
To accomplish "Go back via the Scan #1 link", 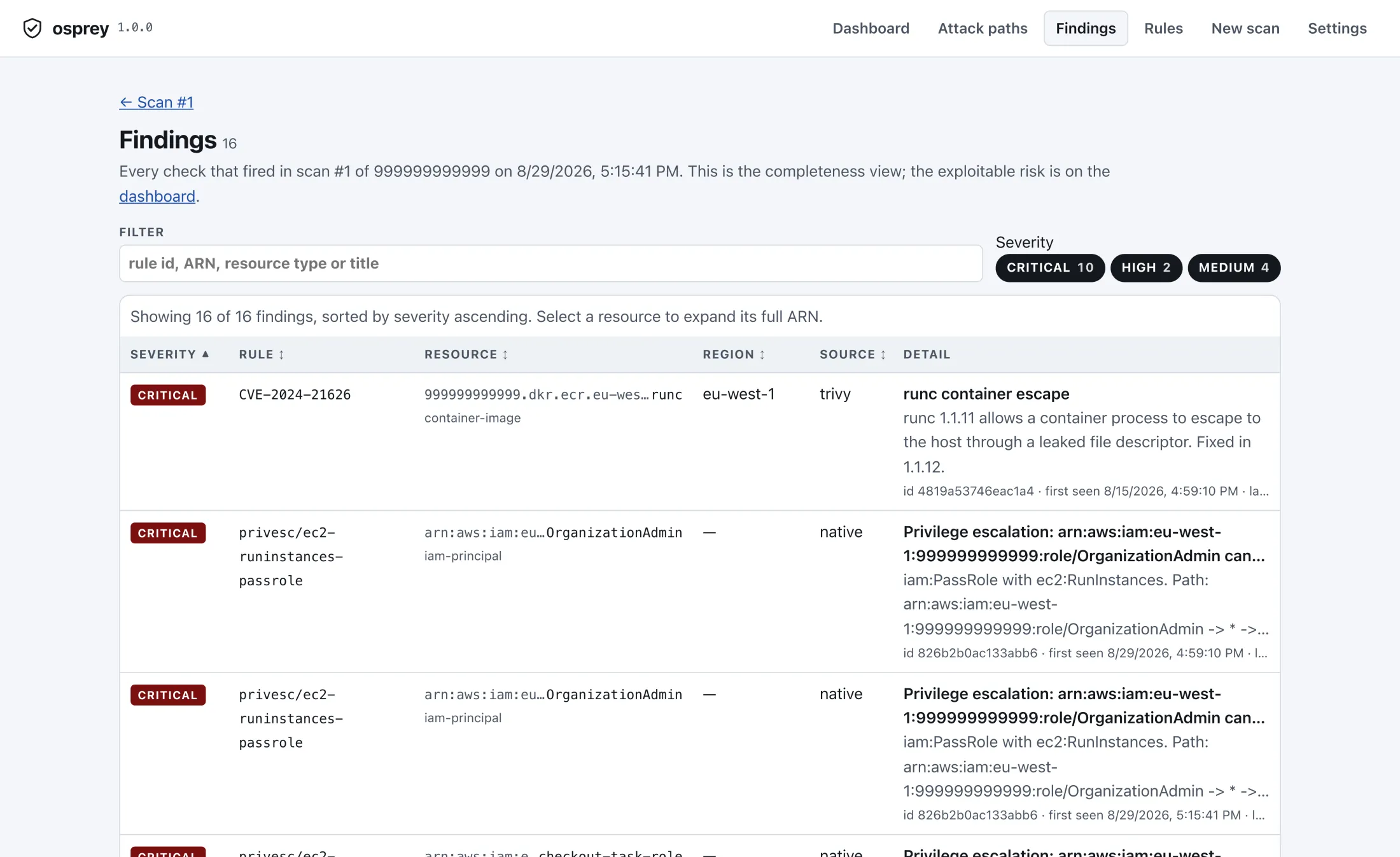I will click(x=156, y=102).
